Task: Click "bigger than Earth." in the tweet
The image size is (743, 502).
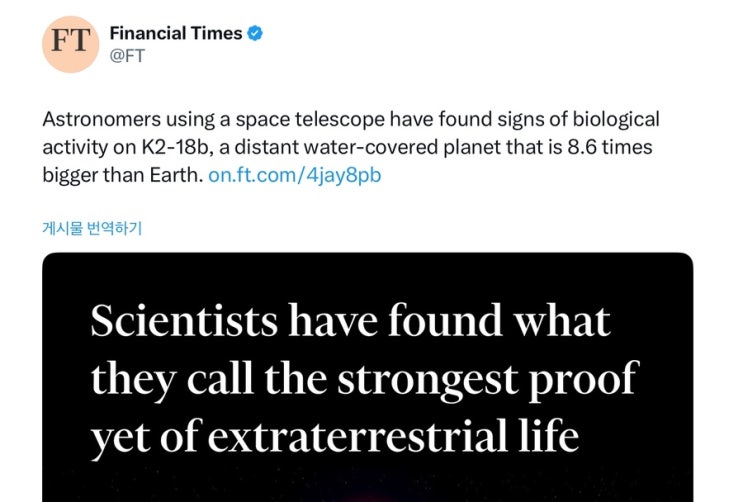Action: point(122,175)
